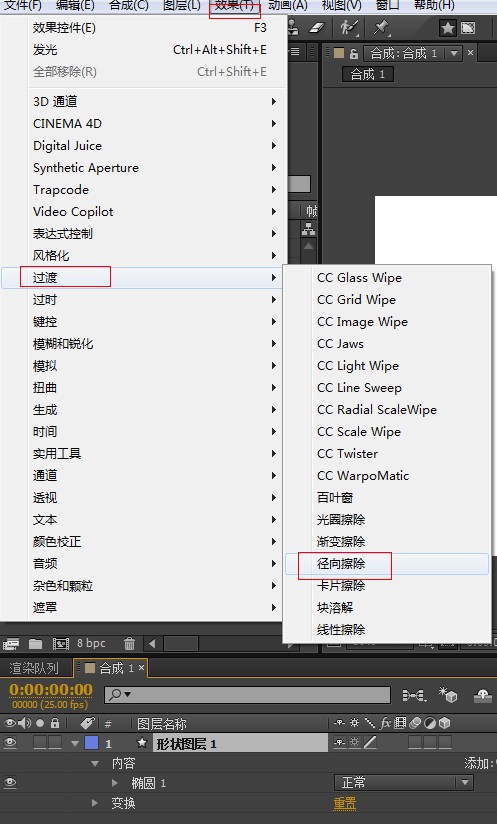Image resolution: width=497 pixels, height=824 pixels.
Task: Collapse the 内容 group triangle
Action: [95, 763]
